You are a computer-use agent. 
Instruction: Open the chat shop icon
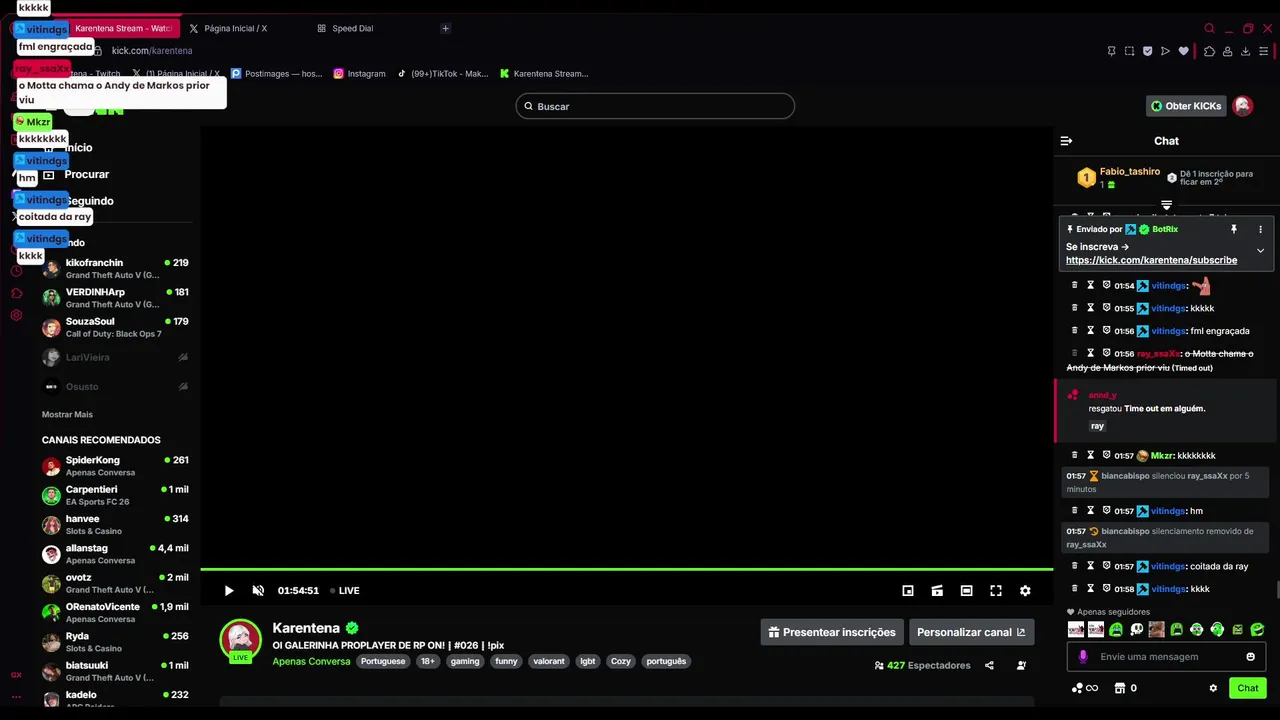pos(1120,688)
